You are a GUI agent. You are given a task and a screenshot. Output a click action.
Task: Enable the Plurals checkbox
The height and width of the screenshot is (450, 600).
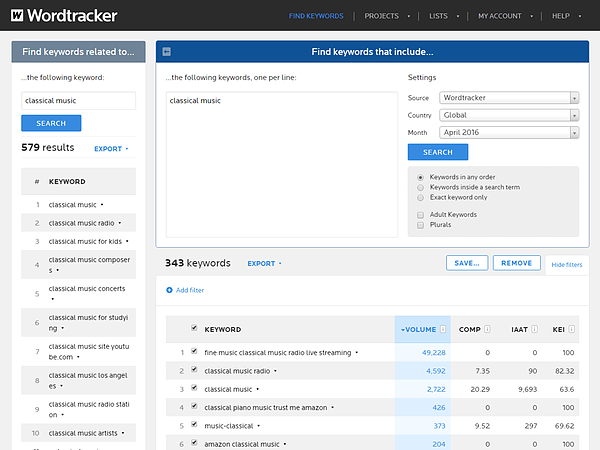pyautogui.click(x=421, y=225)
